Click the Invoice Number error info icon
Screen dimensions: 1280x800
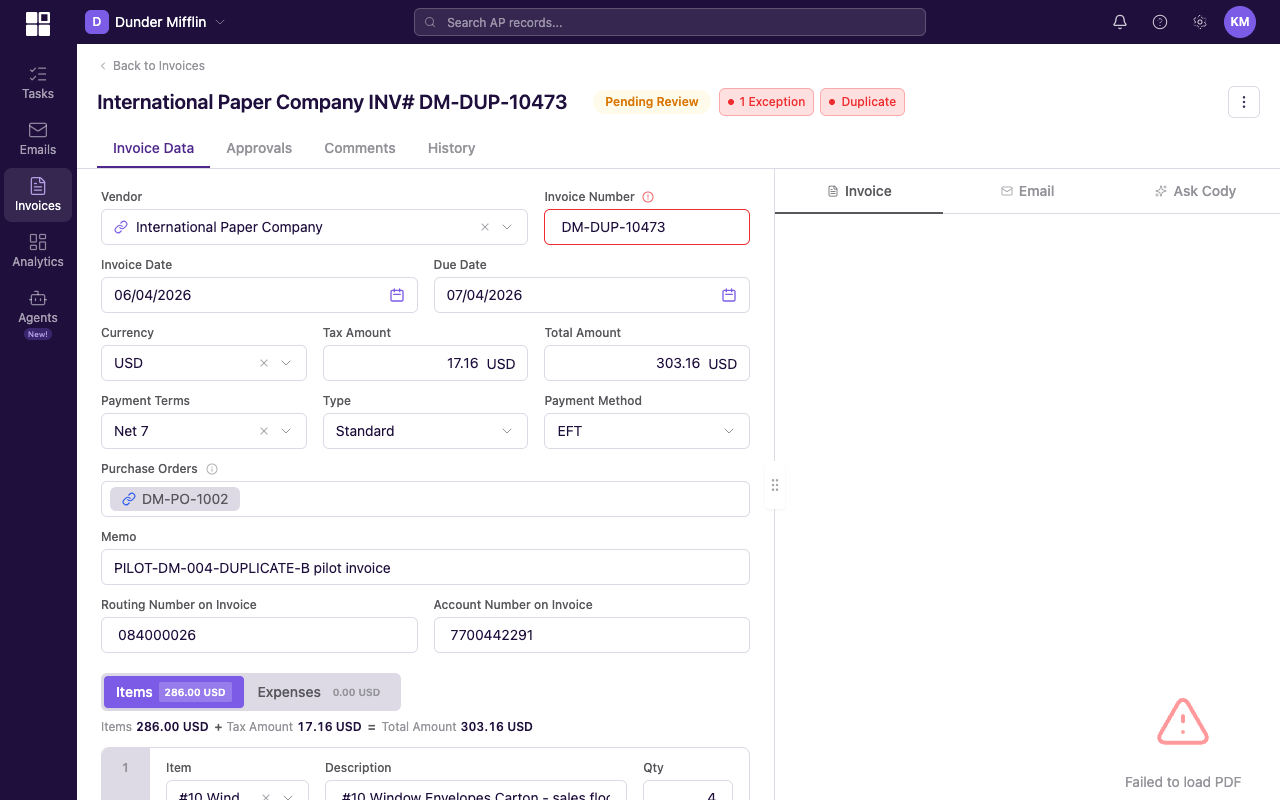648,197
